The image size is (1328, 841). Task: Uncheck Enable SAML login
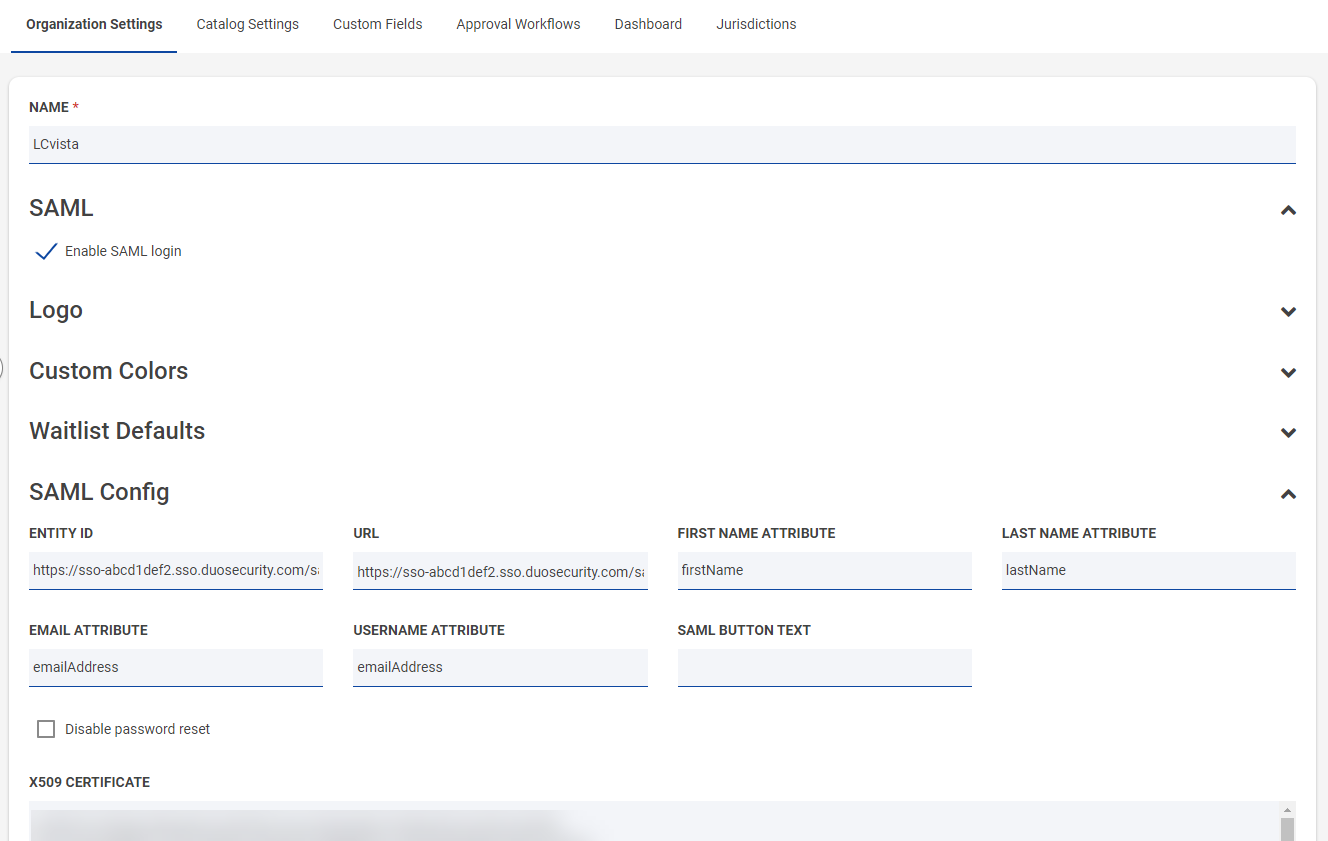46,251
